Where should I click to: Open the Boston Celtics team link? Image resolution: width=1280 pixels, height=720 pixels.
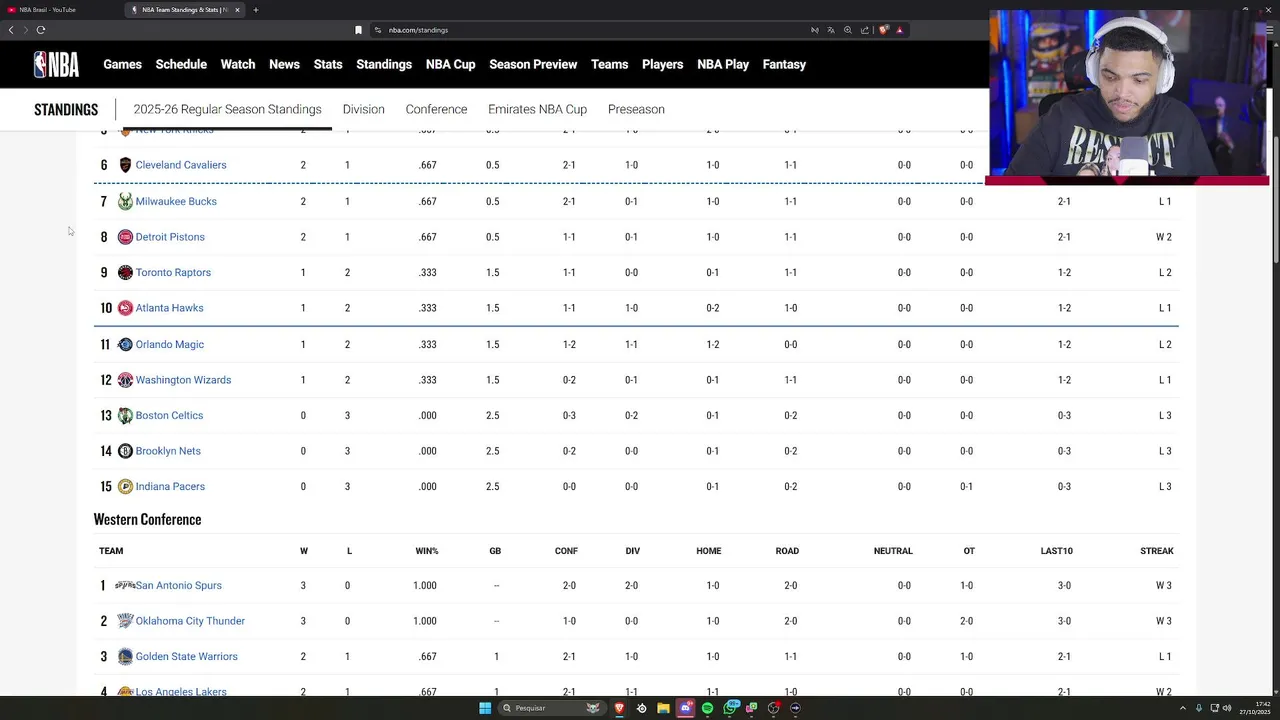click(169, 415)
